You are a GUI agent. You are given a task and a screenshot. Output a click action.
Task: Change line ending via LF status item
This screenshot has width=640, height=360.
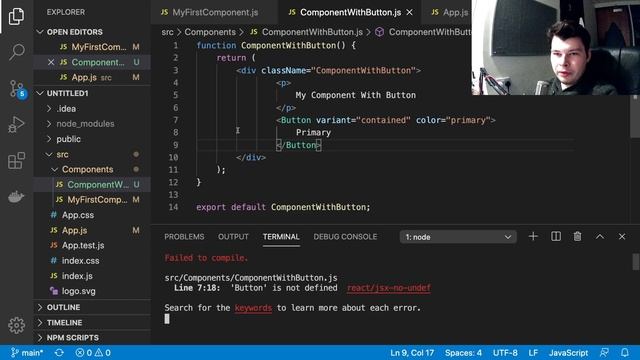point(533,353)
